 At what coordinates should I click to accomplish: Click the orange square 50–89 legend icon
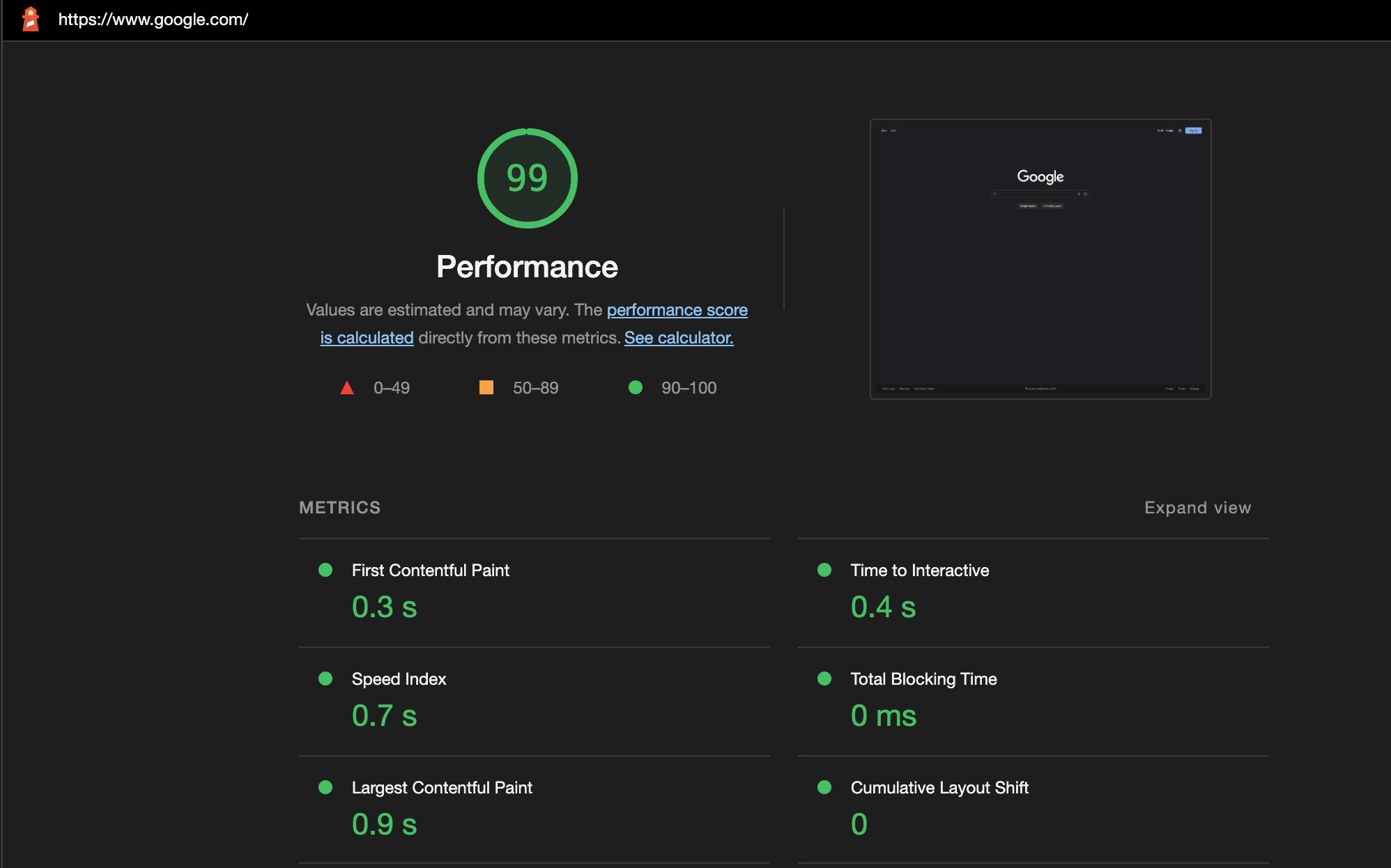[486, 387]
